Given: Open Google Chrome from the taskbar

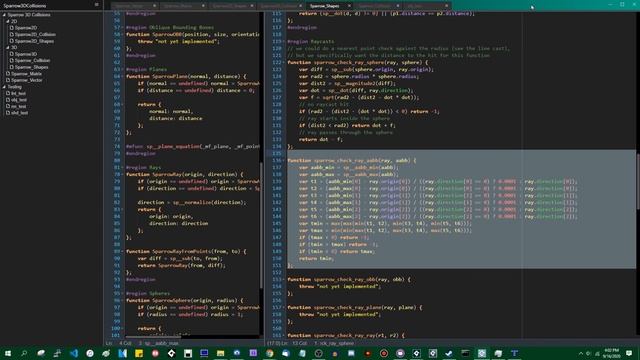Looking at the screenshot, I should [x=269, y=353].
